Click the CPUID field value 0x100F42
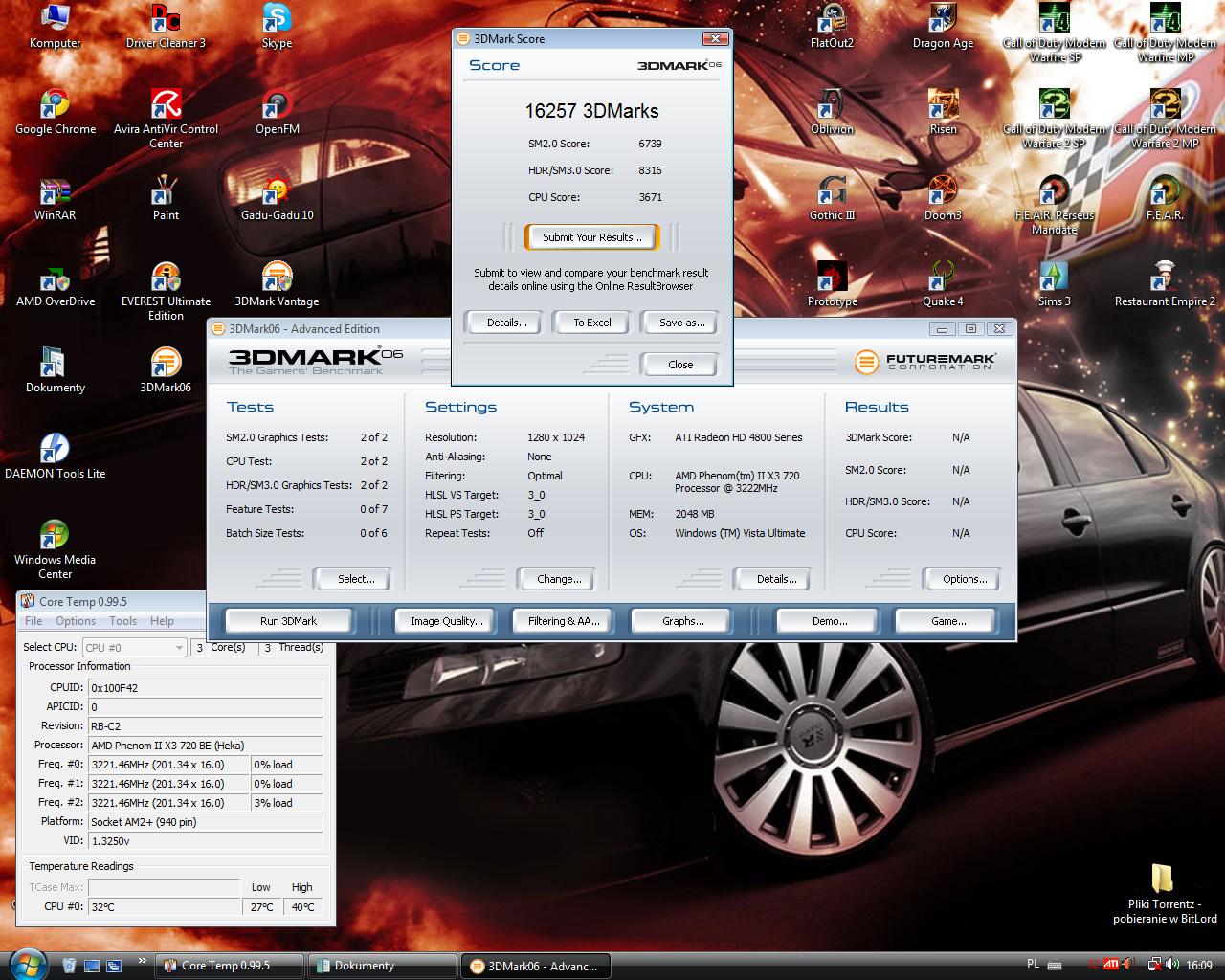This screenshot has width=1225, height=980. coord(205,687)
